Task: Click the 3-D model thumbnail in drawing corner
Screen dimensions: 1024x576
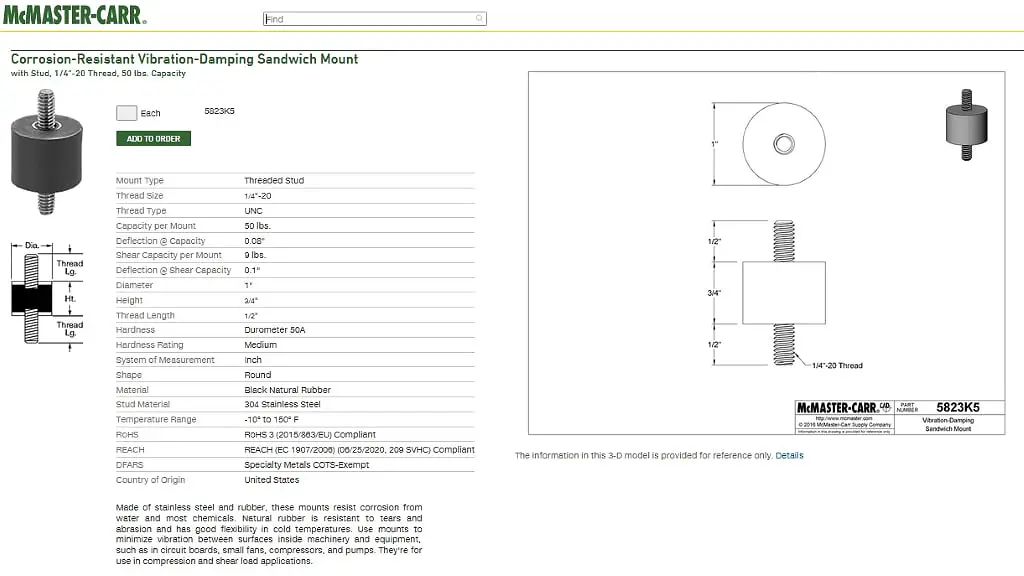Action: tap(967, 125)
